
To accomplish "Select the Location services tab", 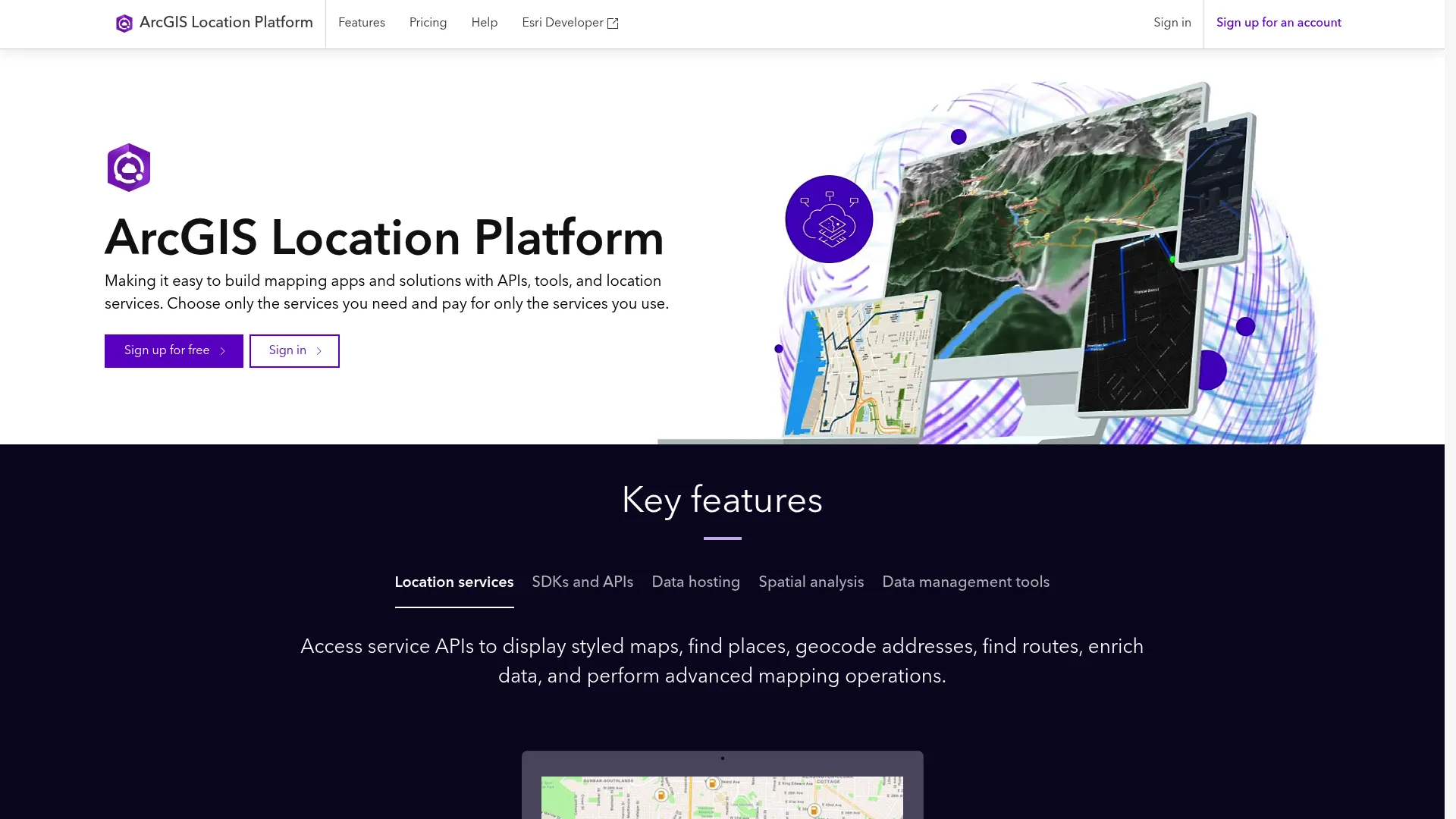I will [x=454, y=582].
